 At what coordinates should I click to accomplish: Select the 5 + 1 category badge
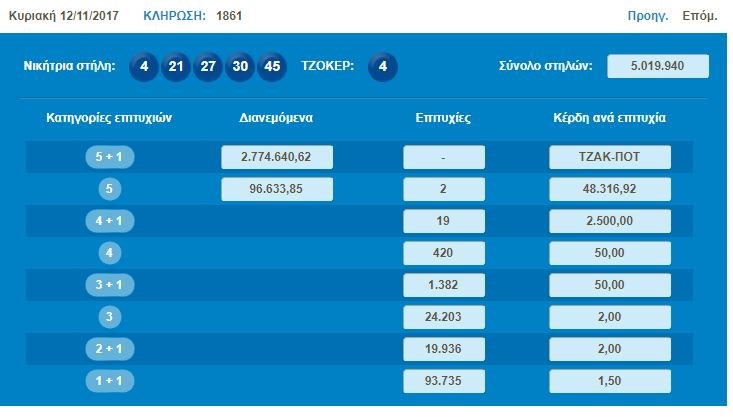click(x=111, y=157)
